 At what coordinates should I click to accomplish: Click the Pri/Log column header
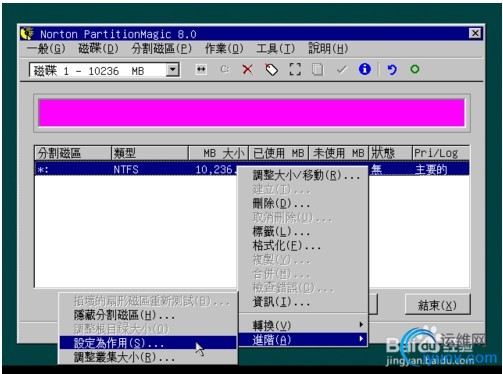(x=441, y=153)
